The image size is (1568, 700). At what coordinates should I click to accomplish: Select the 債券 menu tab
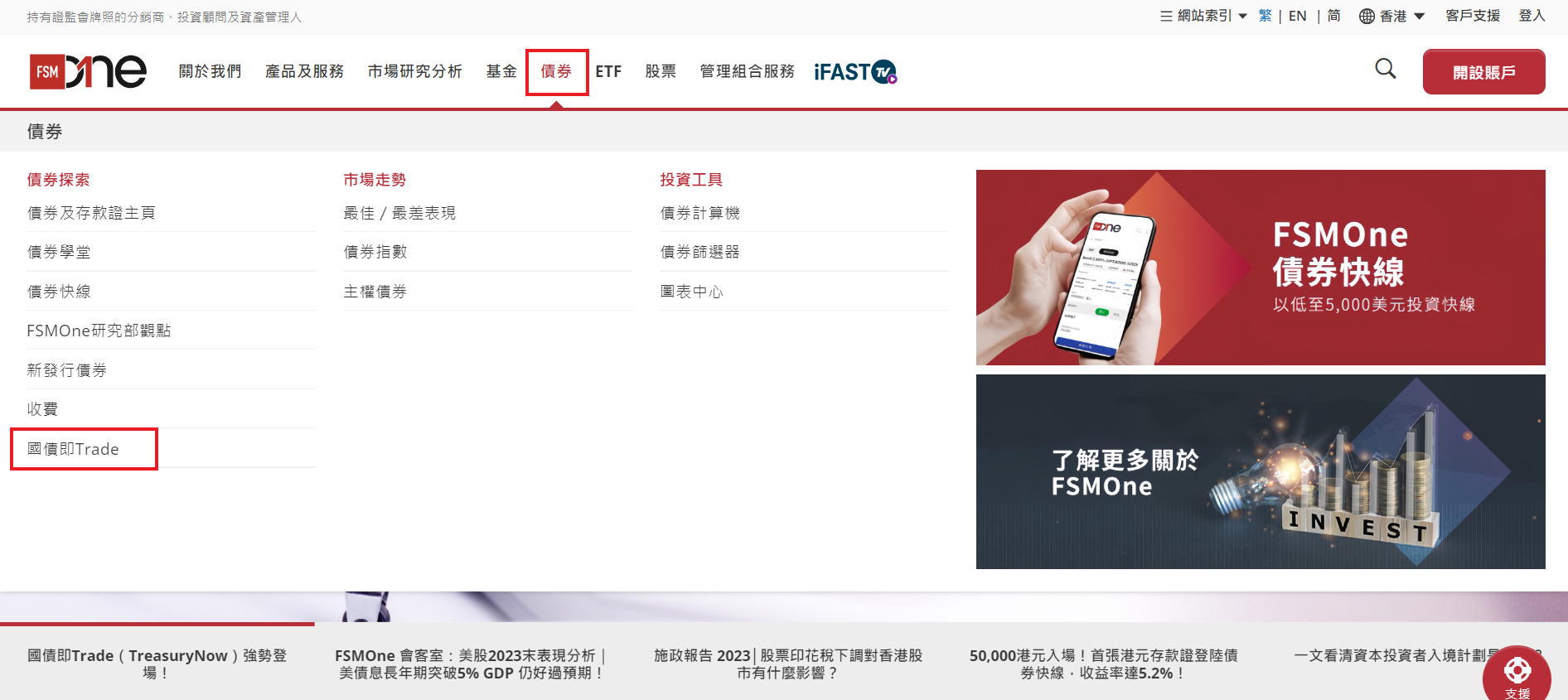tap(557, 72)
